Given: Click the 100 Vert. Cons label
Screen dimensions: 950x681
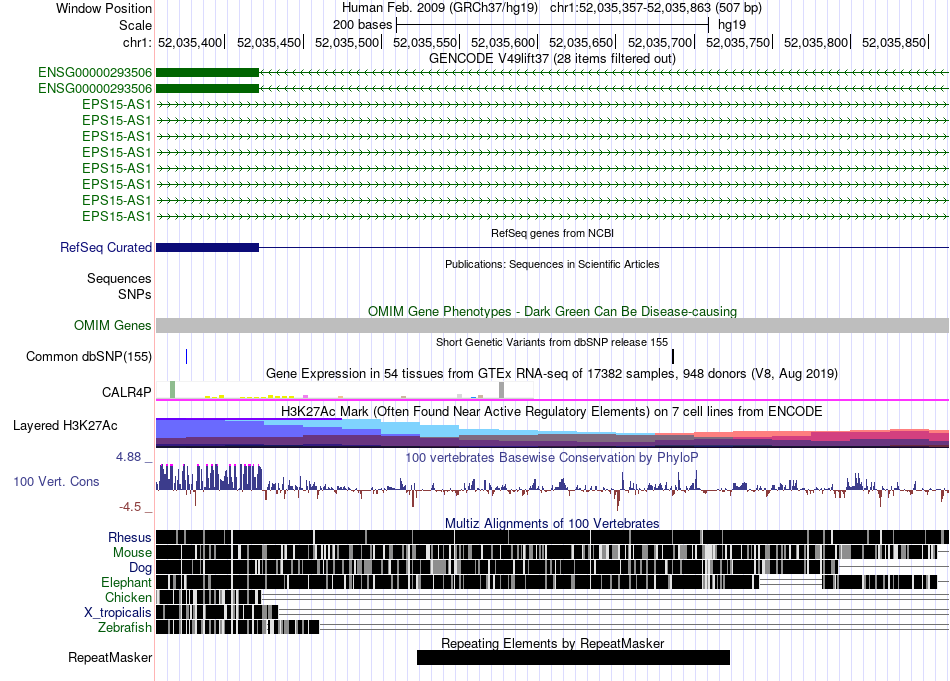Looking at the screenshot, I should tap(56, 481).
